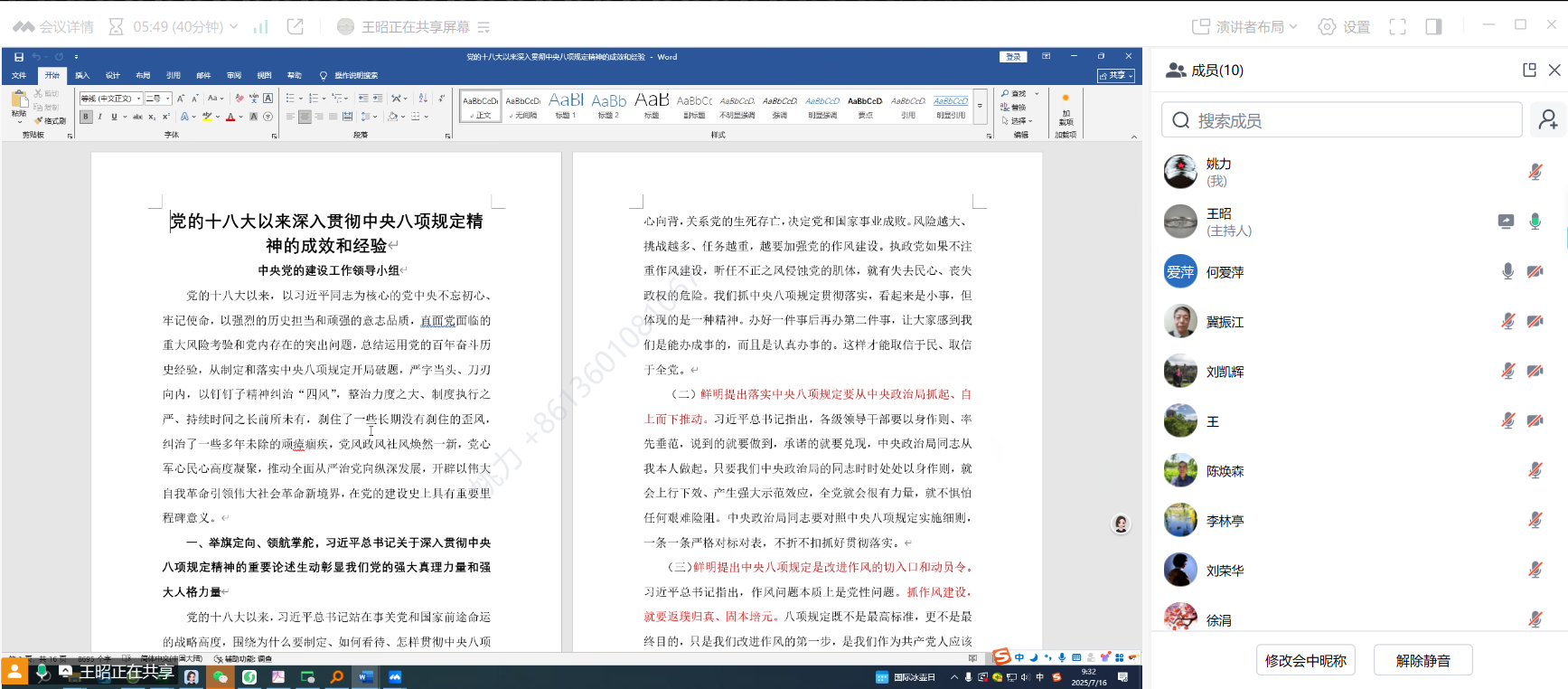1568x689 pixels.
Task: Open the meeting statistics bar chart icon
Action: [261, 27]
